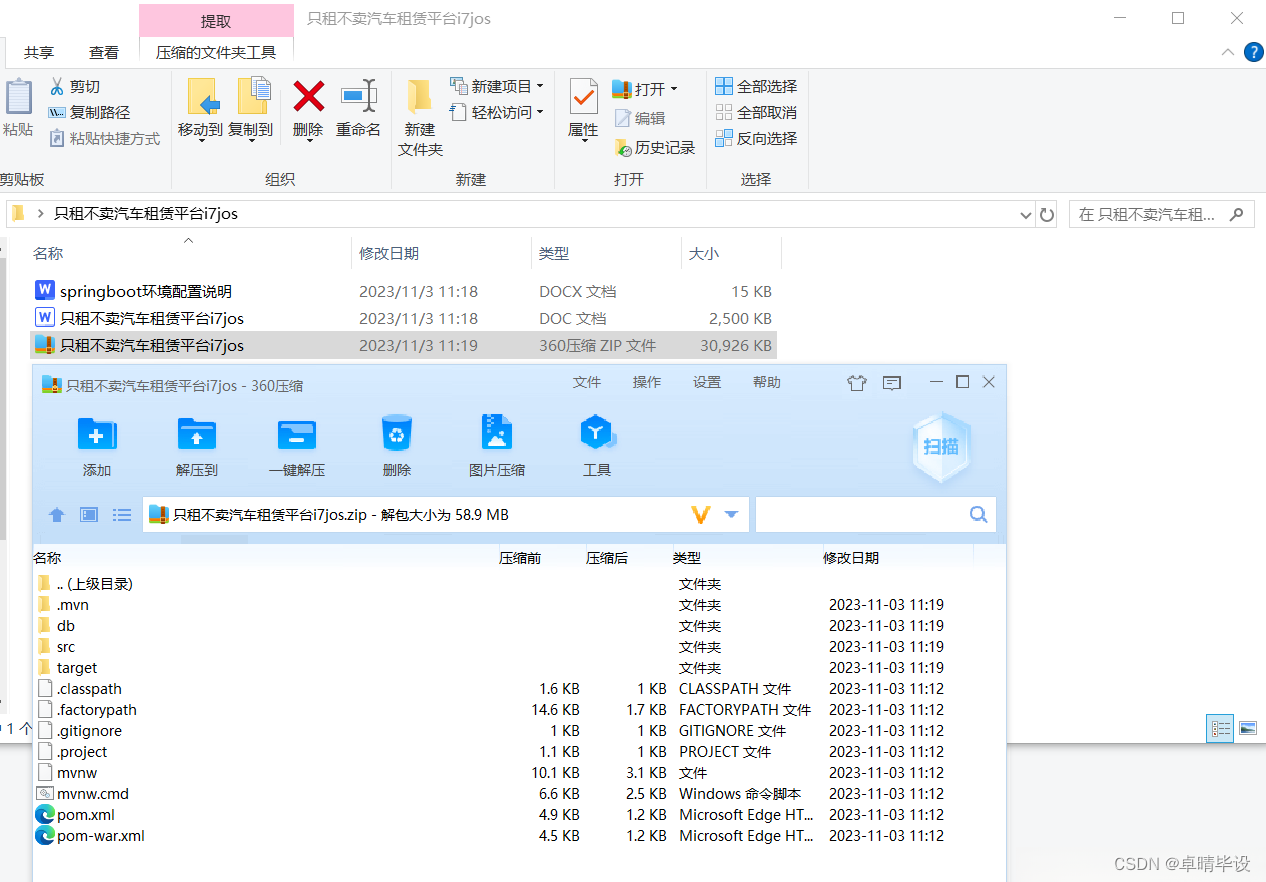Expand the 轻松访问 dropdown
Viewport: 1266px width, 882px height.
click(x=540, y=113)
